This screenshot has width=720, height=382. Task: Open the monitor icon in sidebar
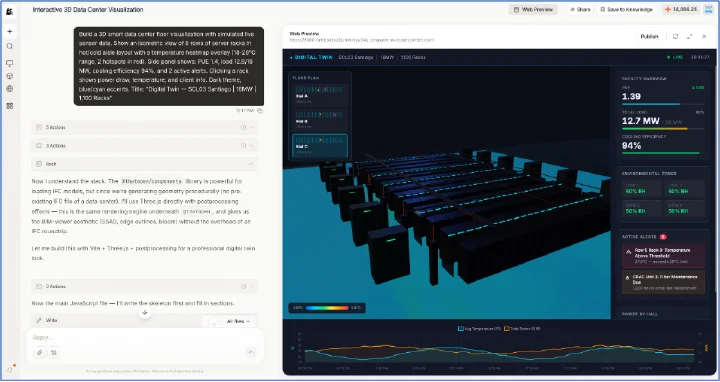(x=10, y=63)
